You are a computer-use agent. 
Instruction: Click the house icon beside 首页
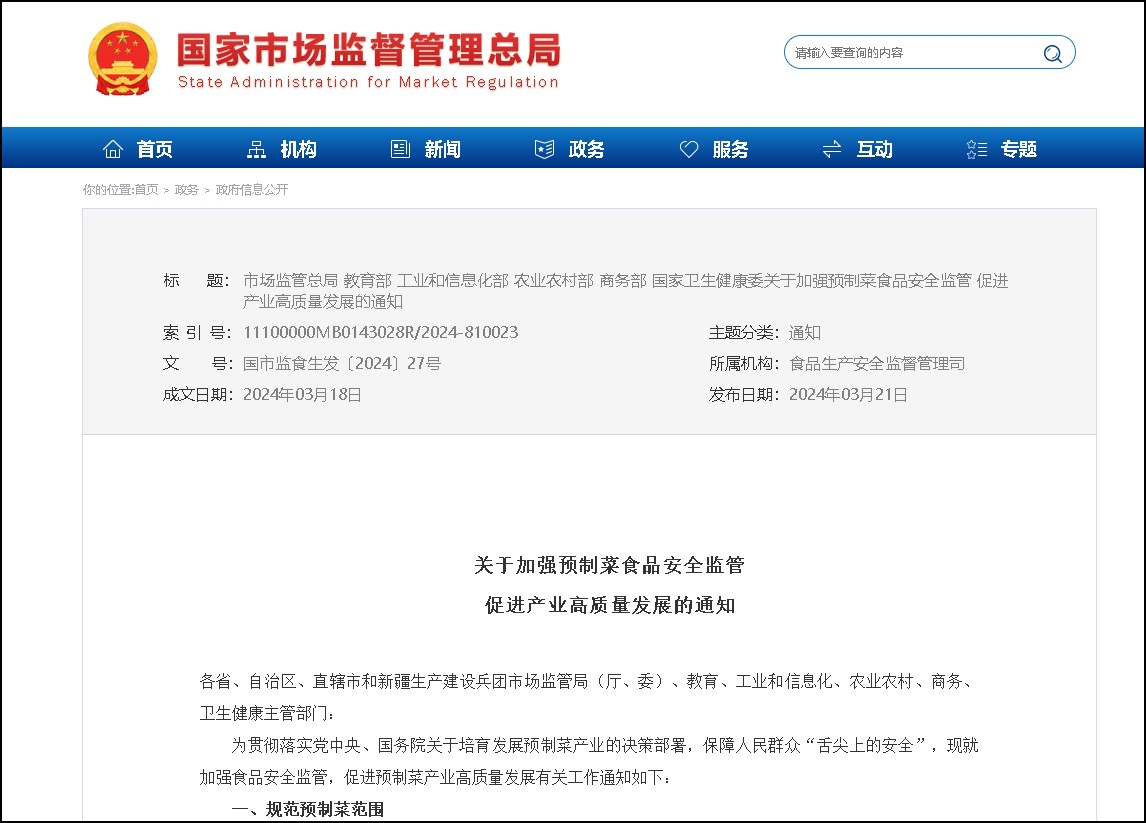(113, 150)
